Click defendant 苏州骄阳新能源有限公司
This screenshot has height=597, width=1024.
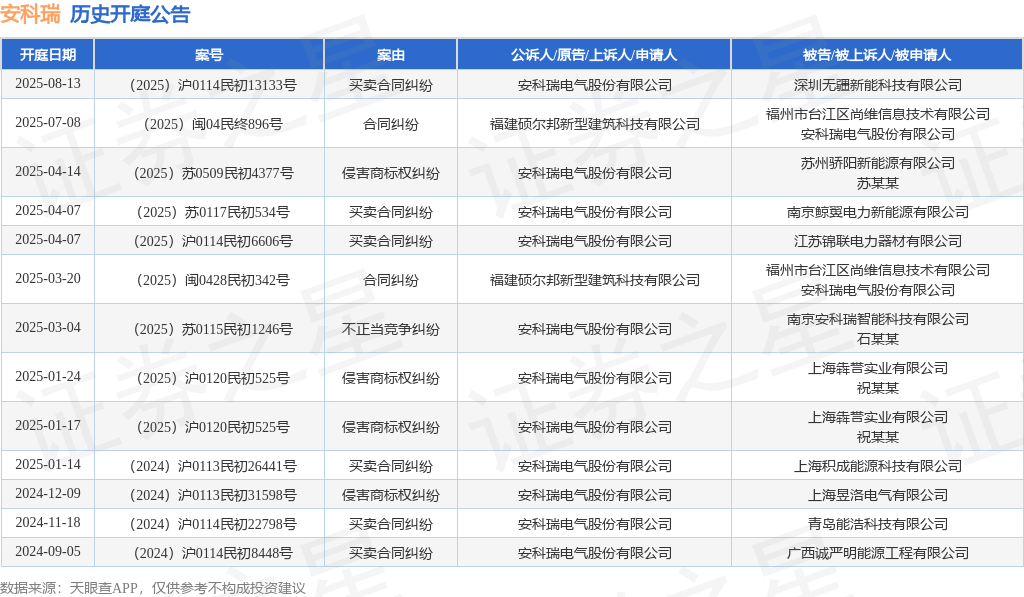pyautogui.click(x=877, y=163)
